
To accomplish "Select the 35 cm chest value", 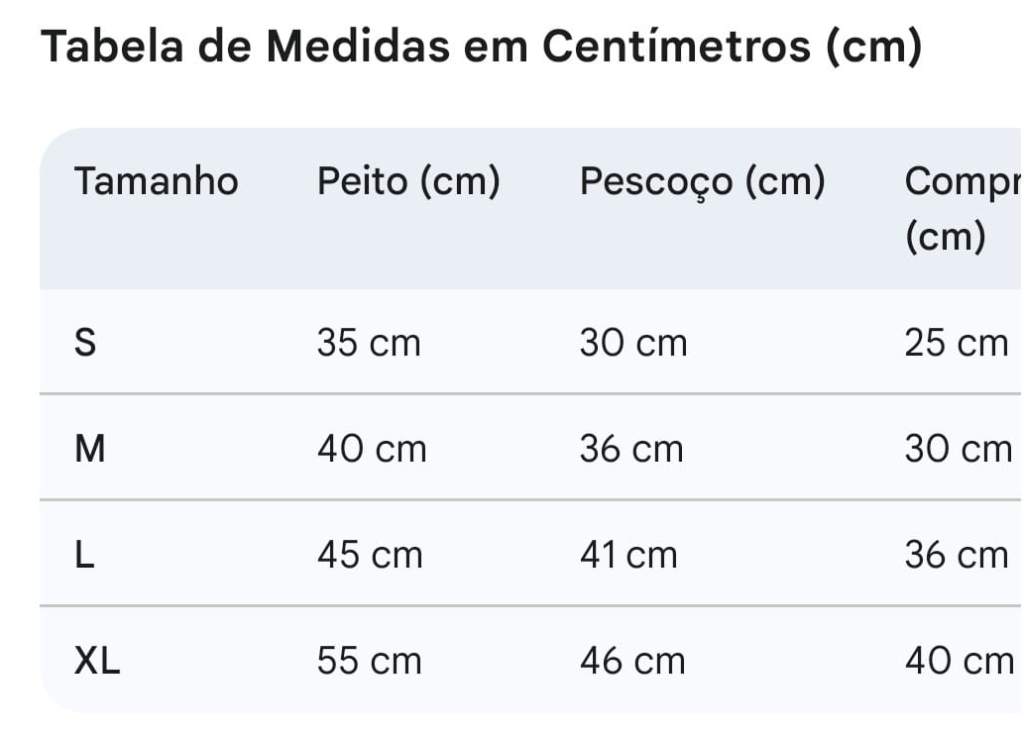I will 369,343.
